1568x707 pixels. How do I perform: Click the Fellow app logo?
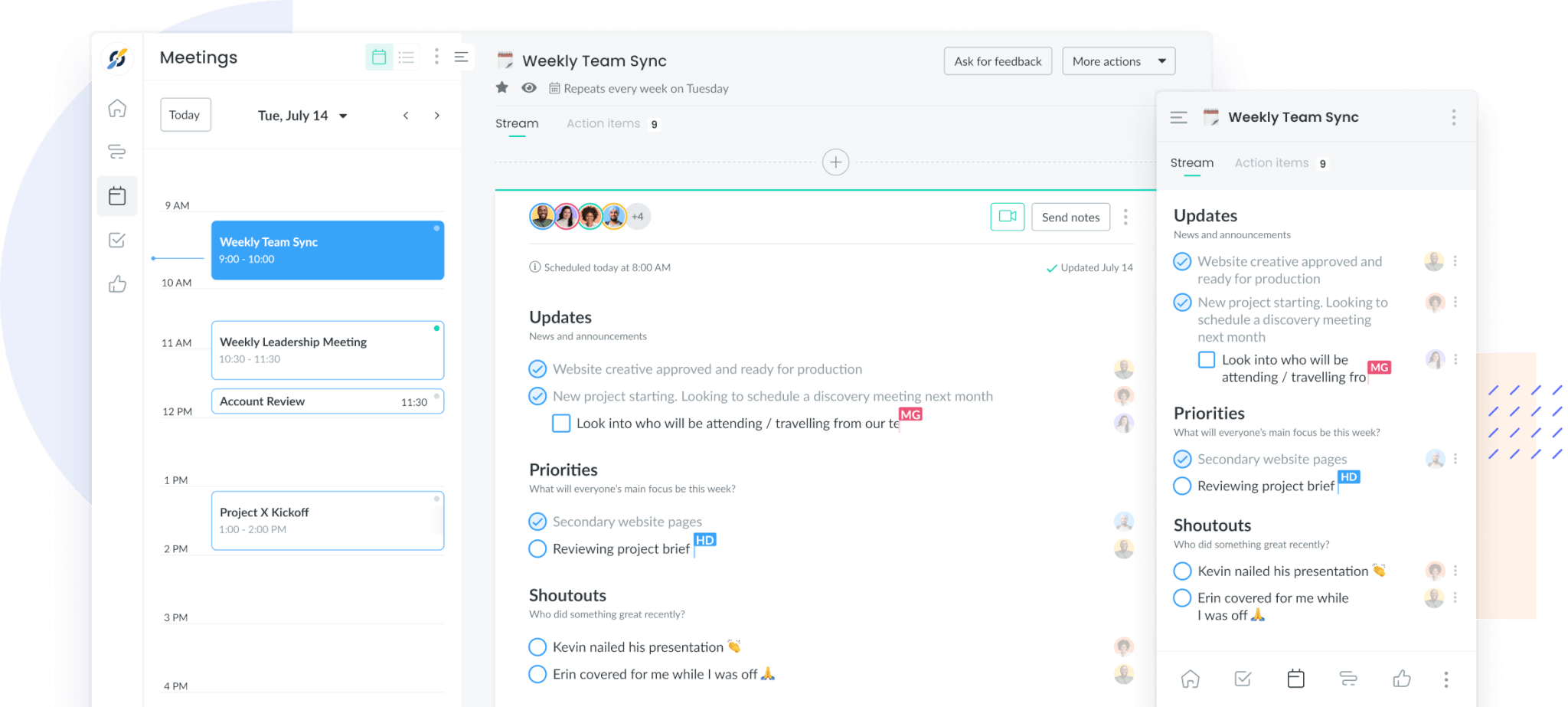pyautogui.click(x=117, y=59)
